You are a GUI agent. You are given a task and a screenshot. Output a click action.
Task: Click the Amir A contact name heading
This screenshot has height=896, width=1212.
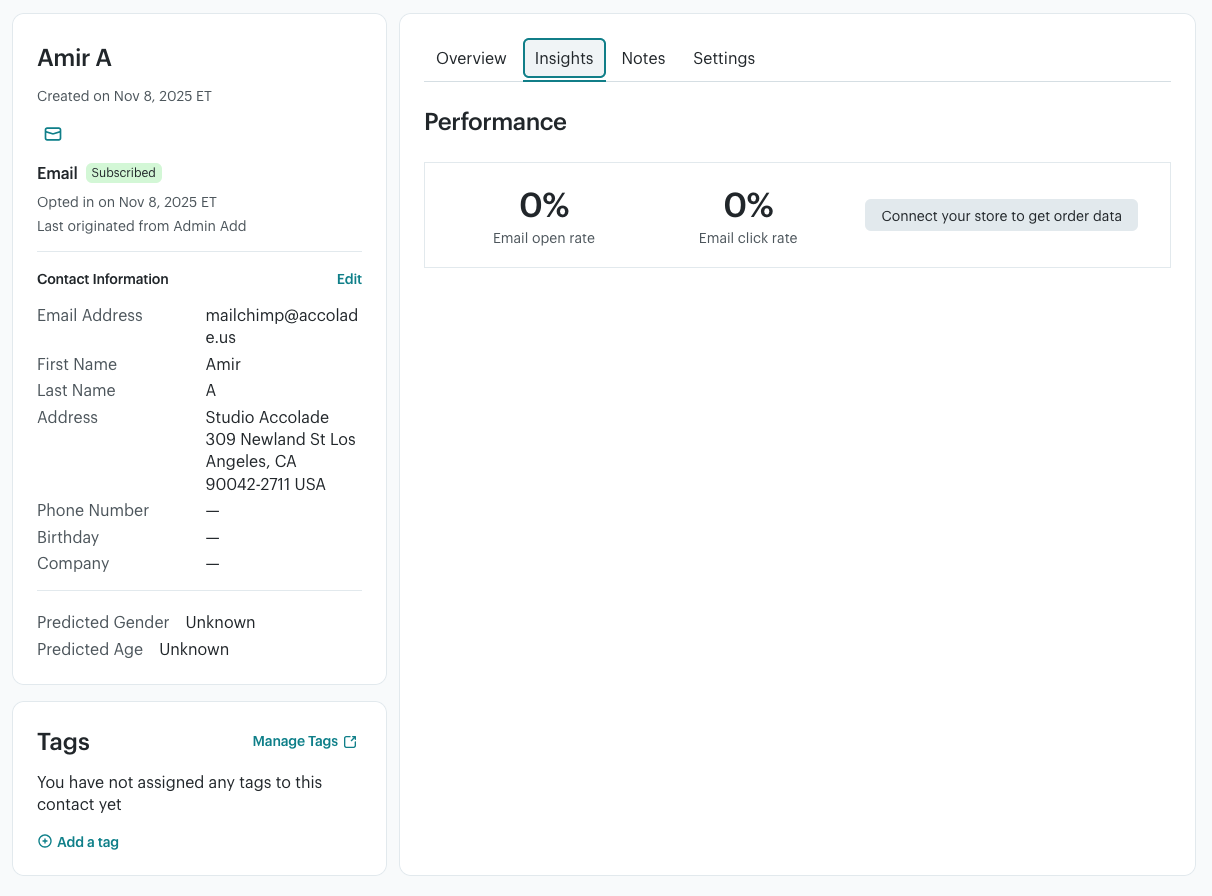tap(74, 58)
